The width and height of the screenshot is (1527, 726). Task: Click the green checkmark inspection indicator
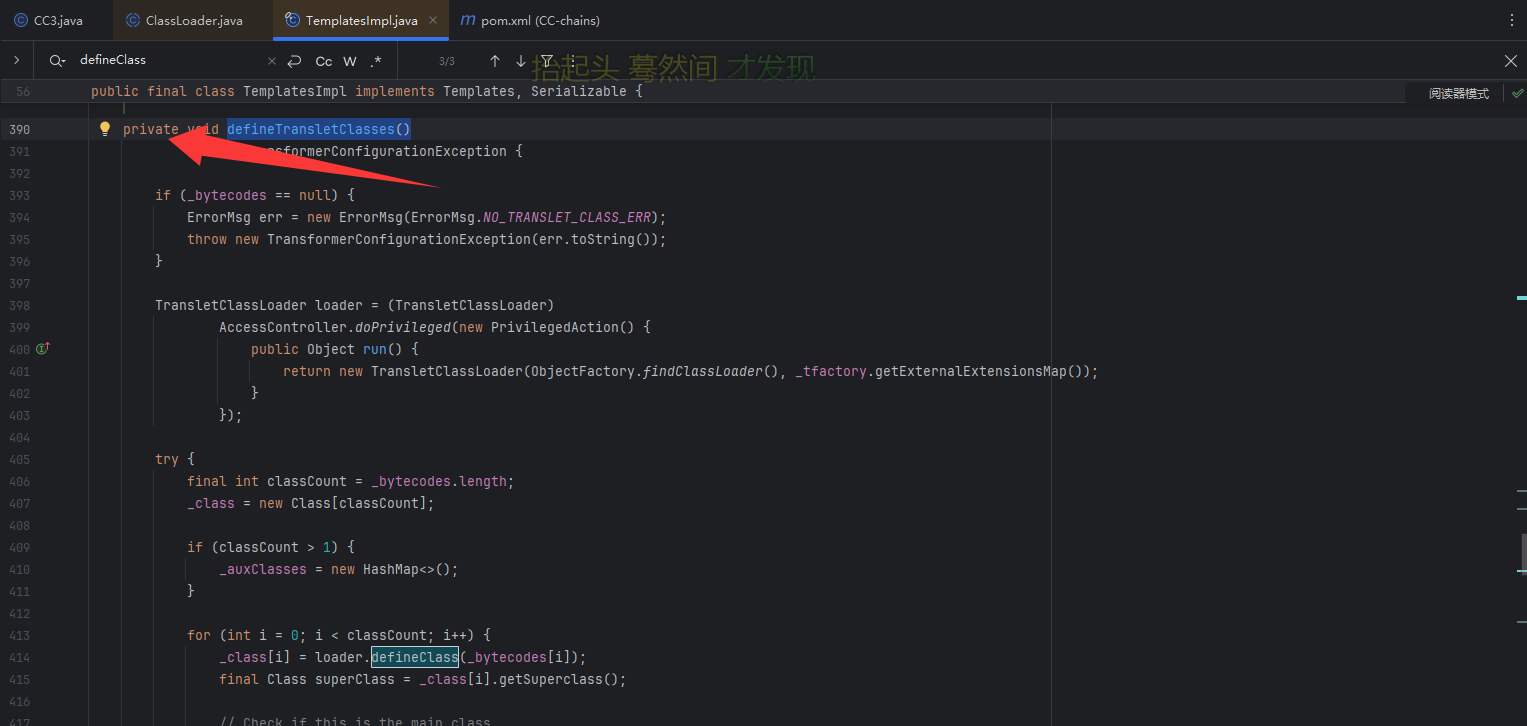tap(1517, 93)
